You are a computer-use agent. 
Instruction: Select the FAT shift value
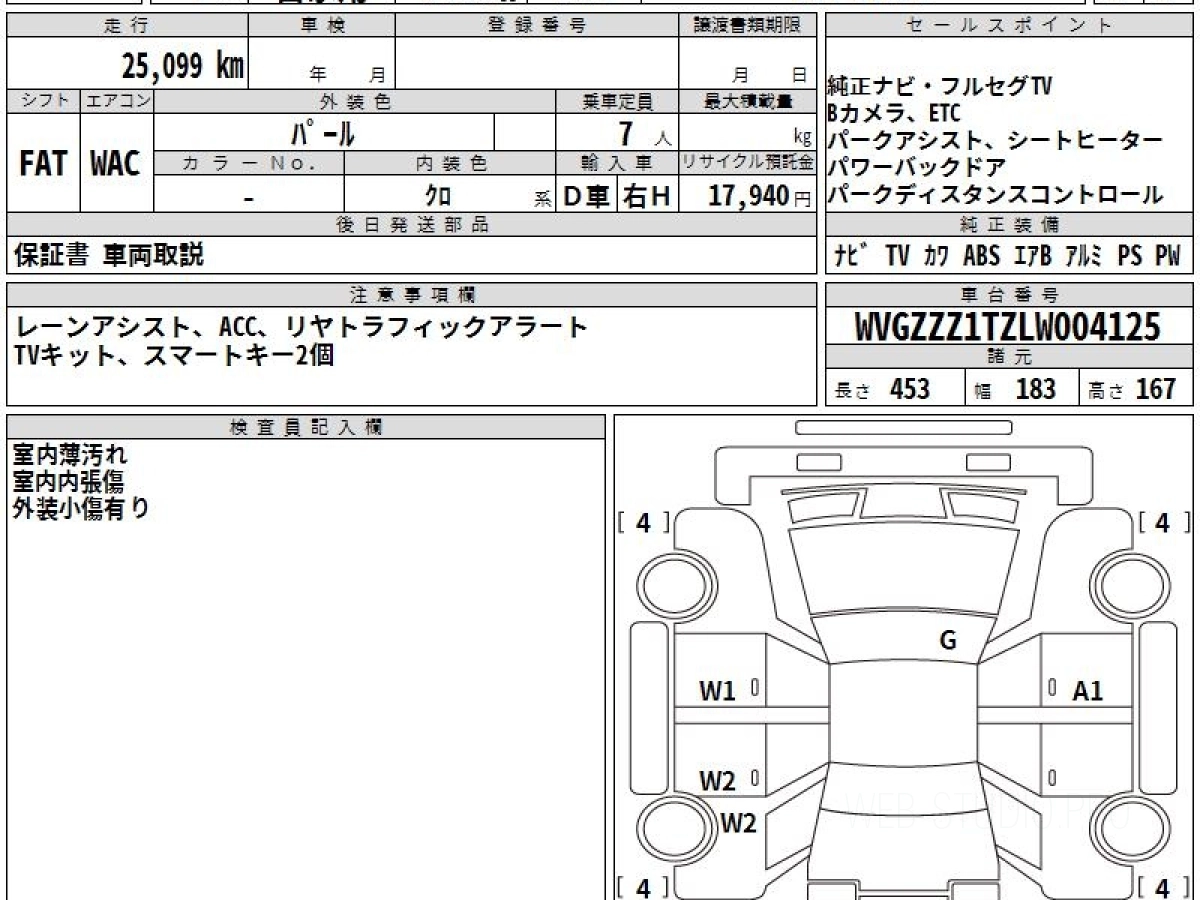click(x=43, y=164)
